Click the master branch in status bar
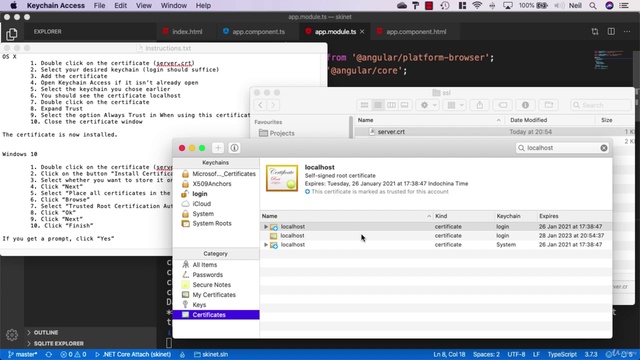The height and width of the screenshot is (360, 640). click(22, 354)
